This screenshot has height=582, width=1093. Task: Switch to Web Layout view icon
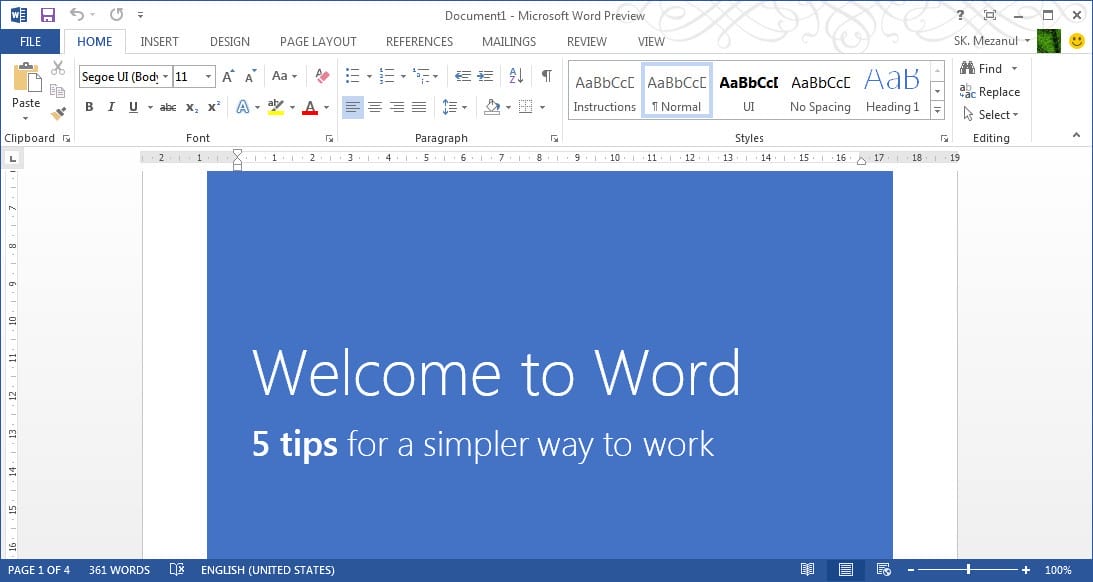click(884, 569)
